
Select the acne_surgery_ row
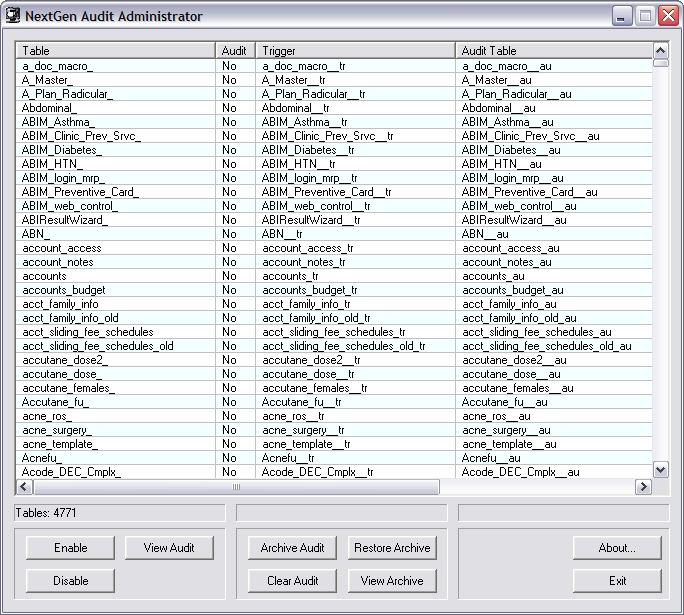(334, 430)
